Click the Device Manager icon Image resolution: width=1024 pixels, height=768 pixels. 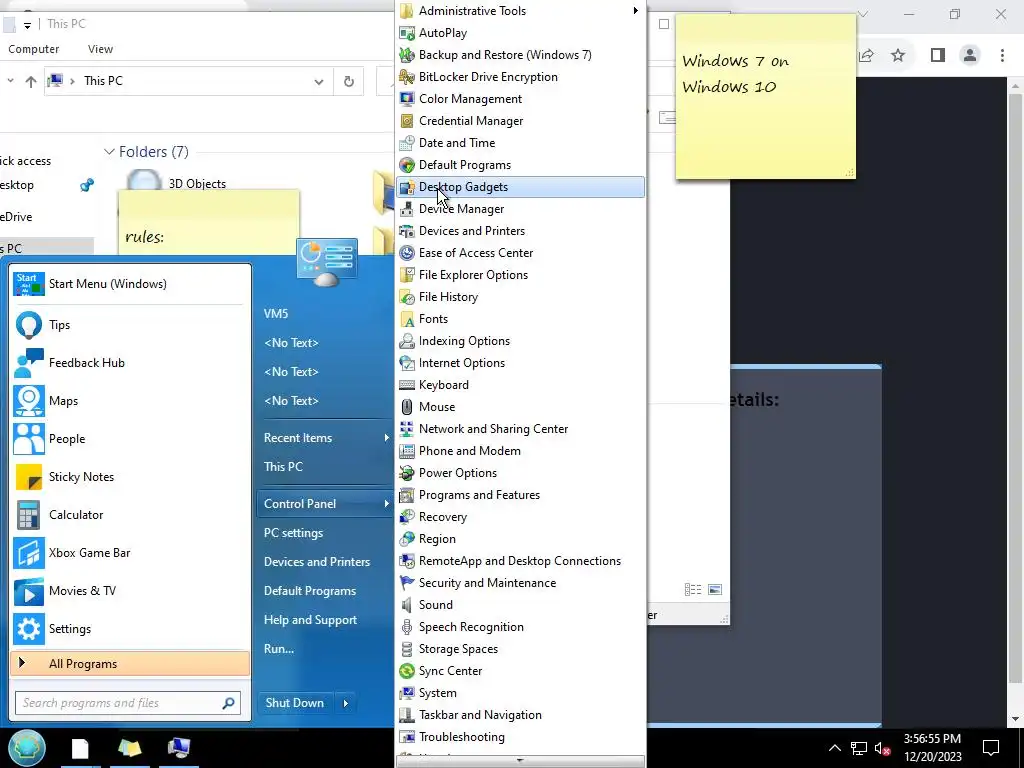(x=407, y=209)
